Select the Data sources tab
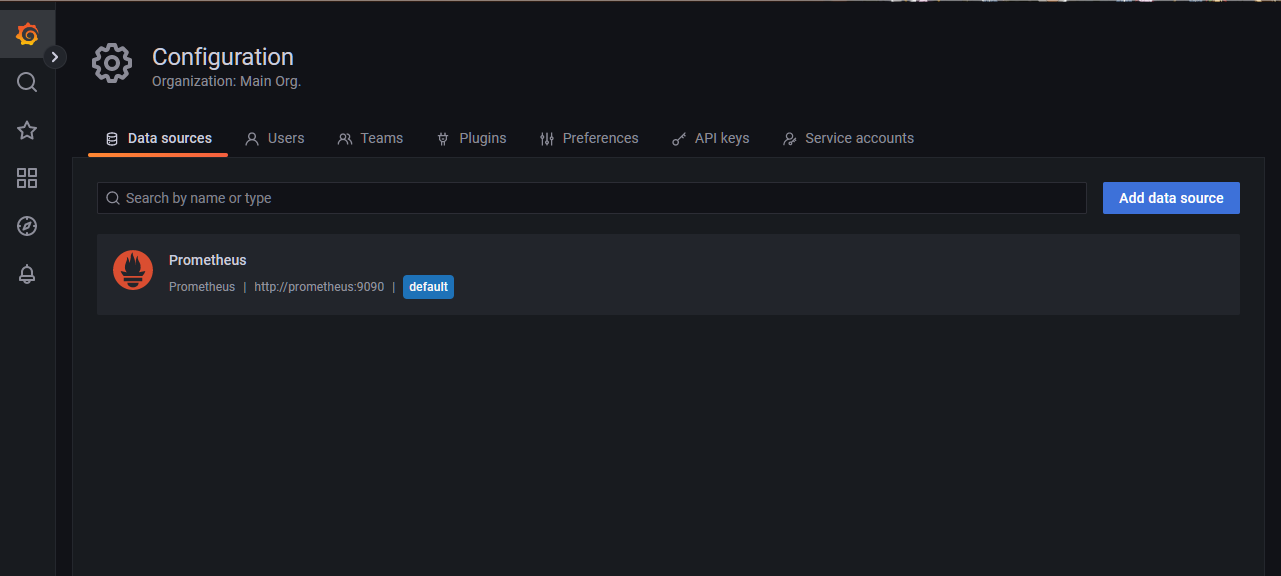This screenshot has height=576, width=1281. pos(157,138)
